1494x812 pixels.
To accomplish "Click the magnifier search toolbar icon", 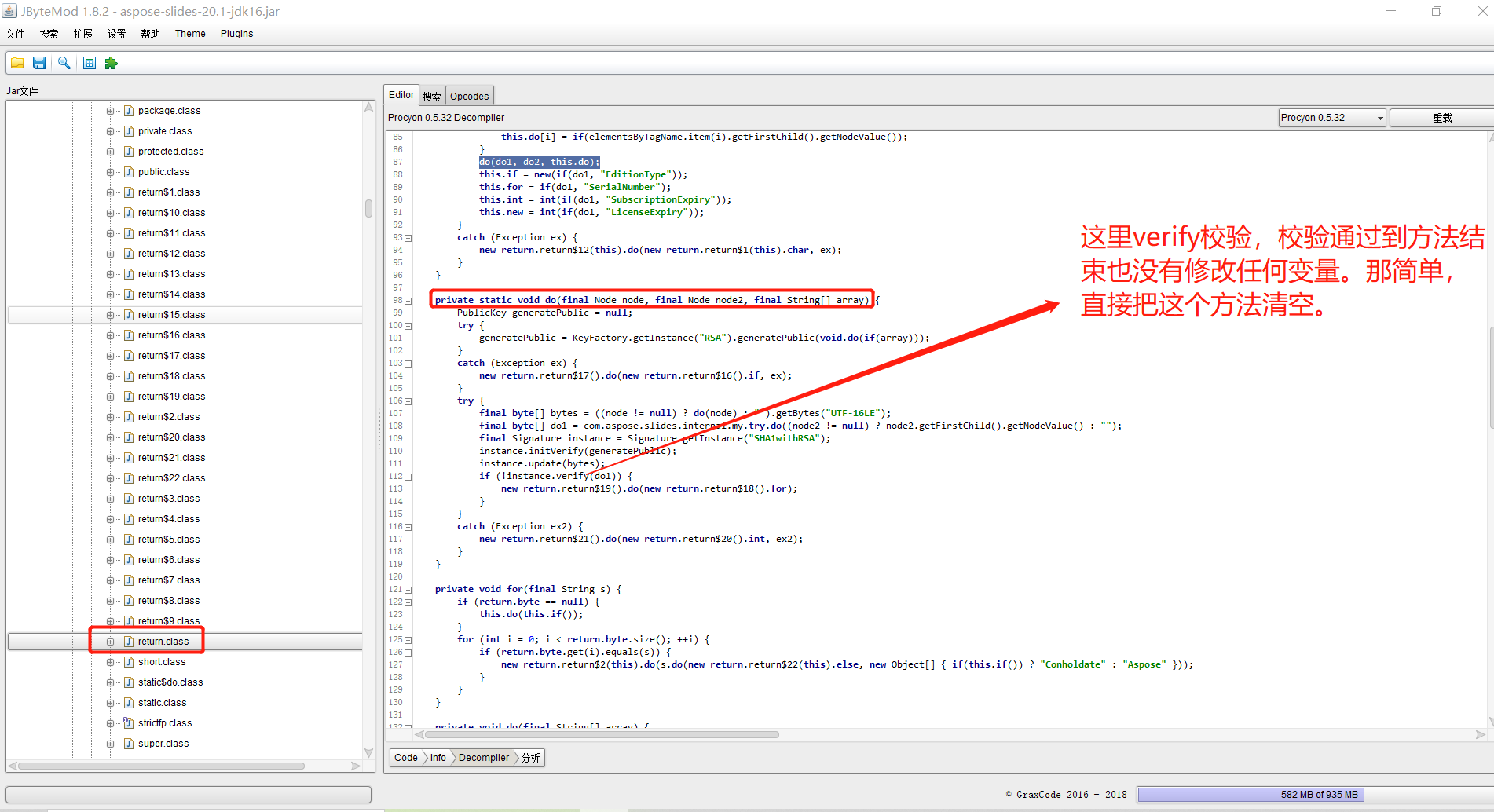I will 64,63.
